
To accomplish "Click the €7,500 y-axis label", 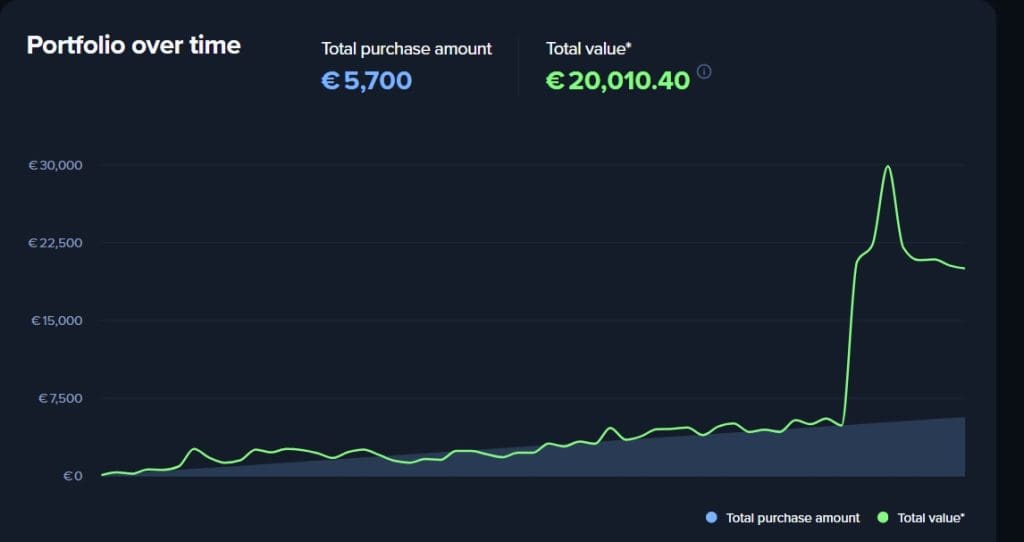I will click(x=59, y=398).
